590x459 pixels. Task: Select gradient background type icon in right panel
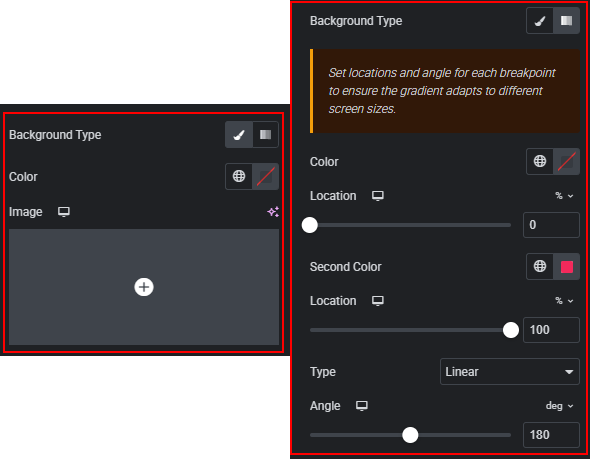tap(567, 21)
